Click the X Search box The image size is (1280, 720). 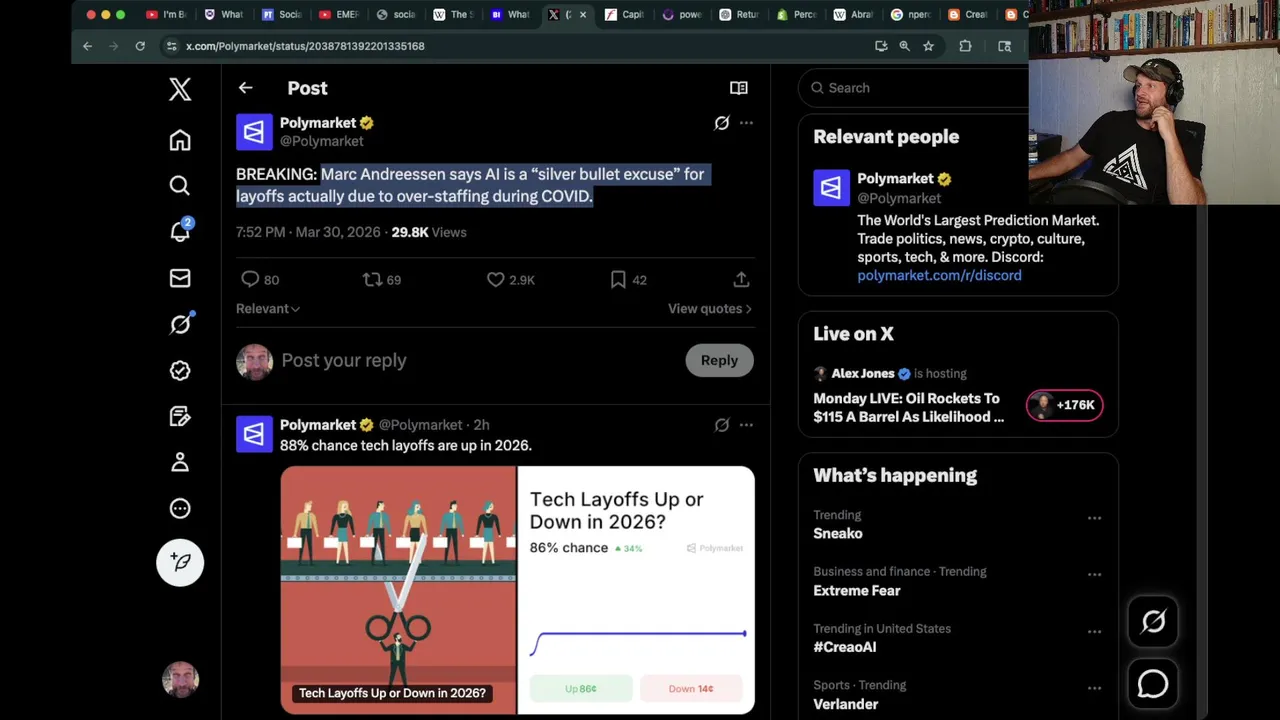(915, 88)
